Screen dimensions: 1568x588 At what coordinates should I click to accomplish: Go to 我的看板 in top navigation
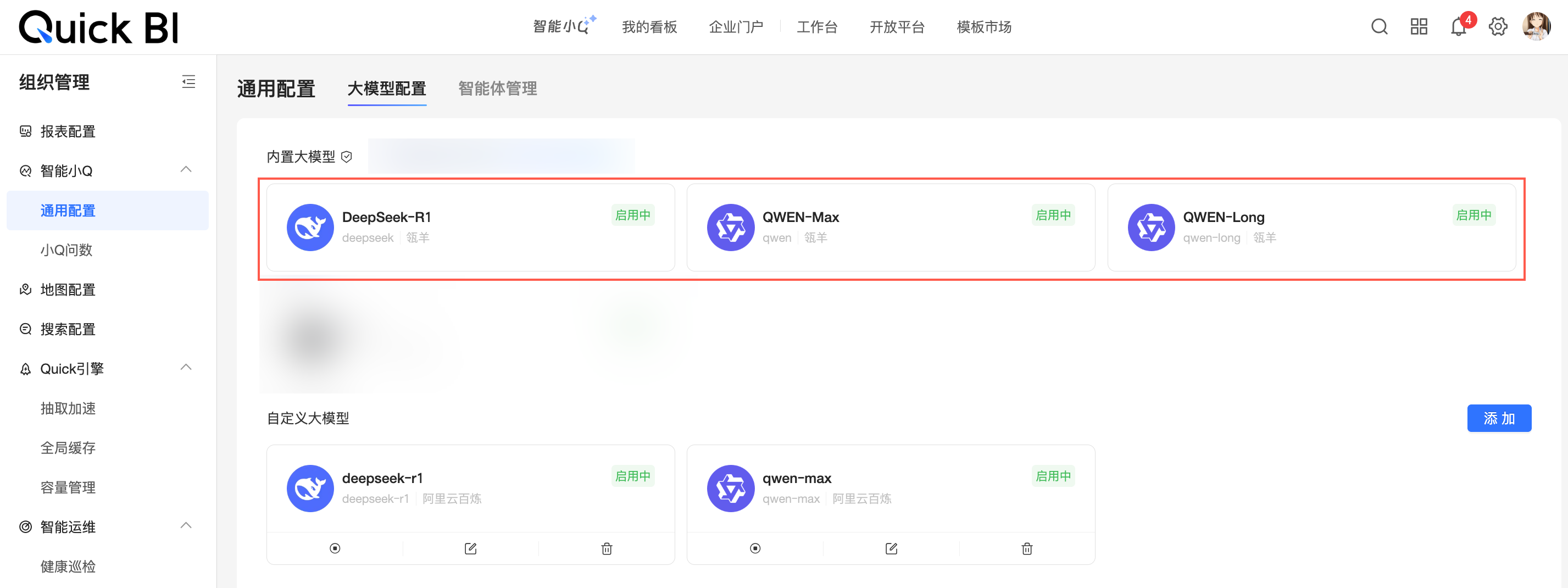649,27
